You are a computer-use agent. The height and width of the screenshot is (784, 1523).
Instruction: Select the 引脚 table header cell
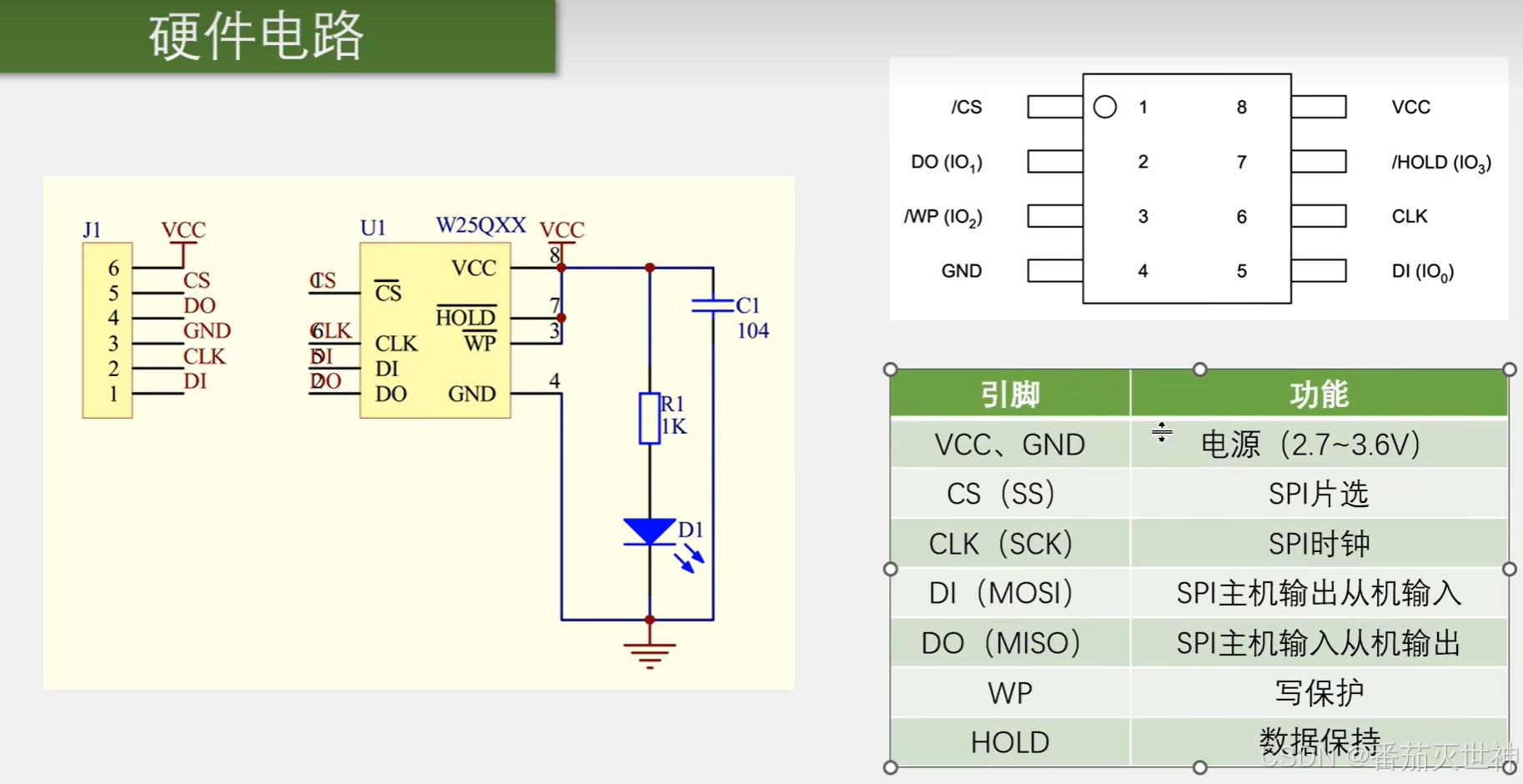coord(1010,394)
